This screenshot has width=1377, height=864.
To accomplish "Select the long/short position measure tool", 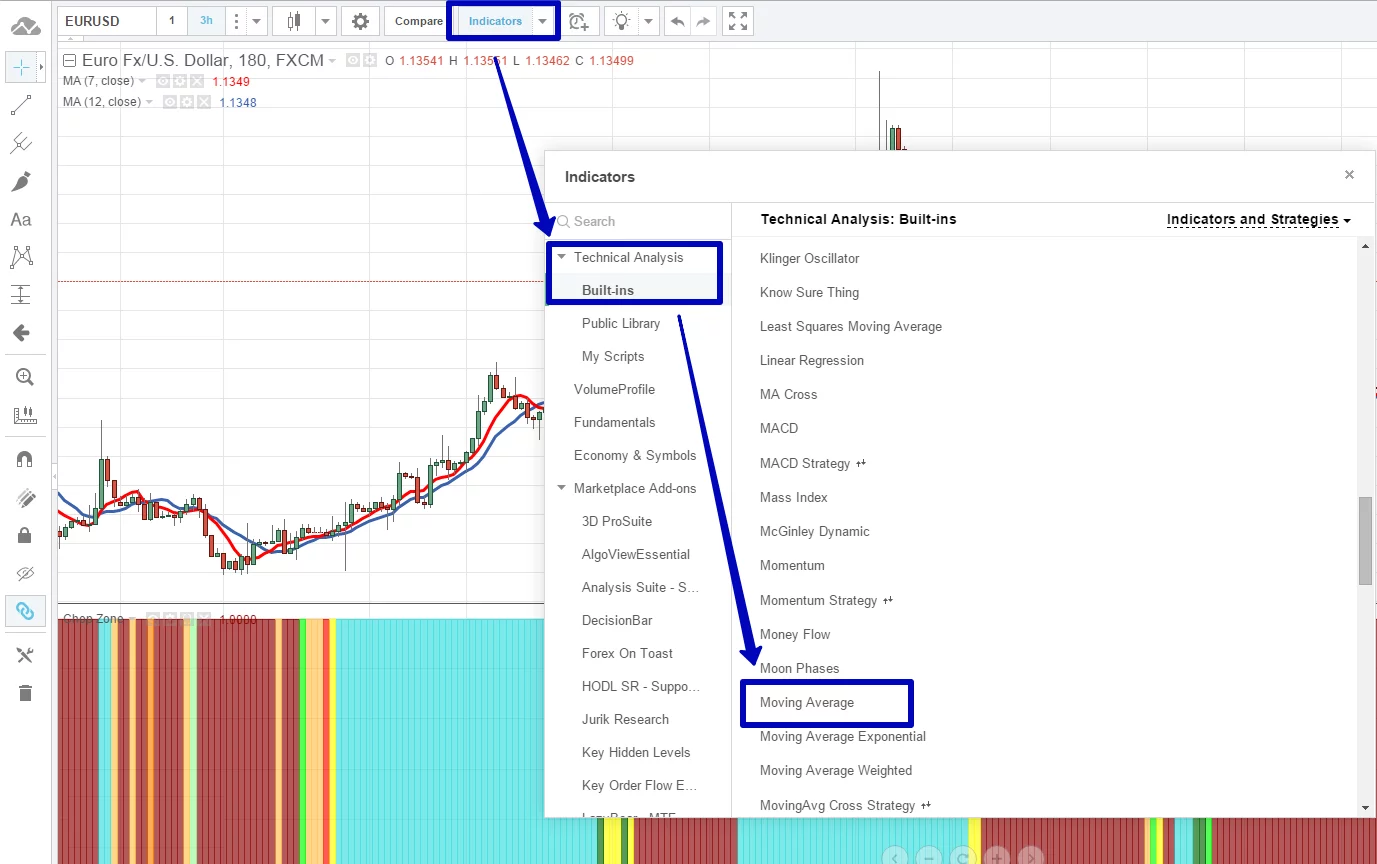I will 21,295.
